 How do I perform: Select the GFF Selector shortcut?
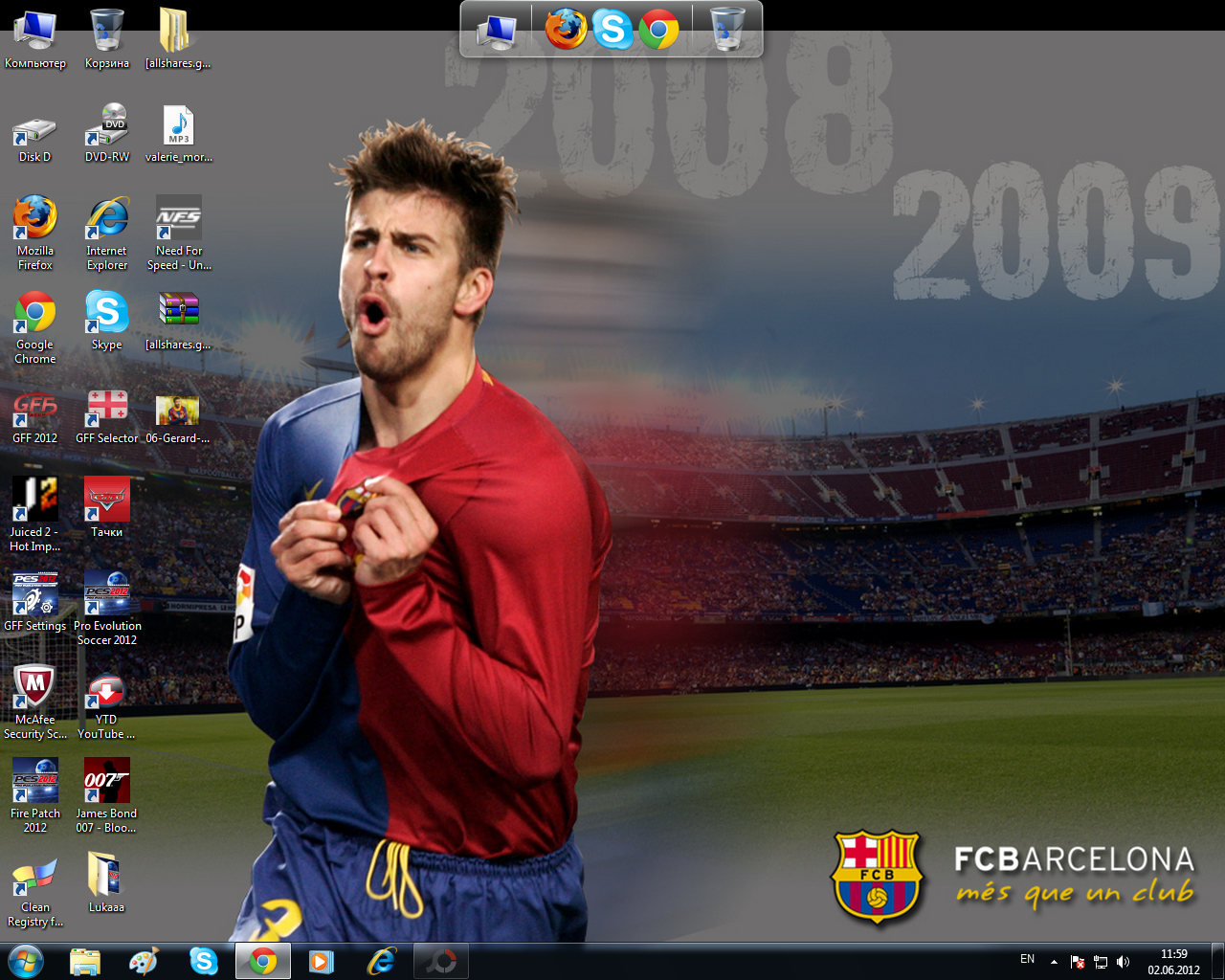point(107,418)
